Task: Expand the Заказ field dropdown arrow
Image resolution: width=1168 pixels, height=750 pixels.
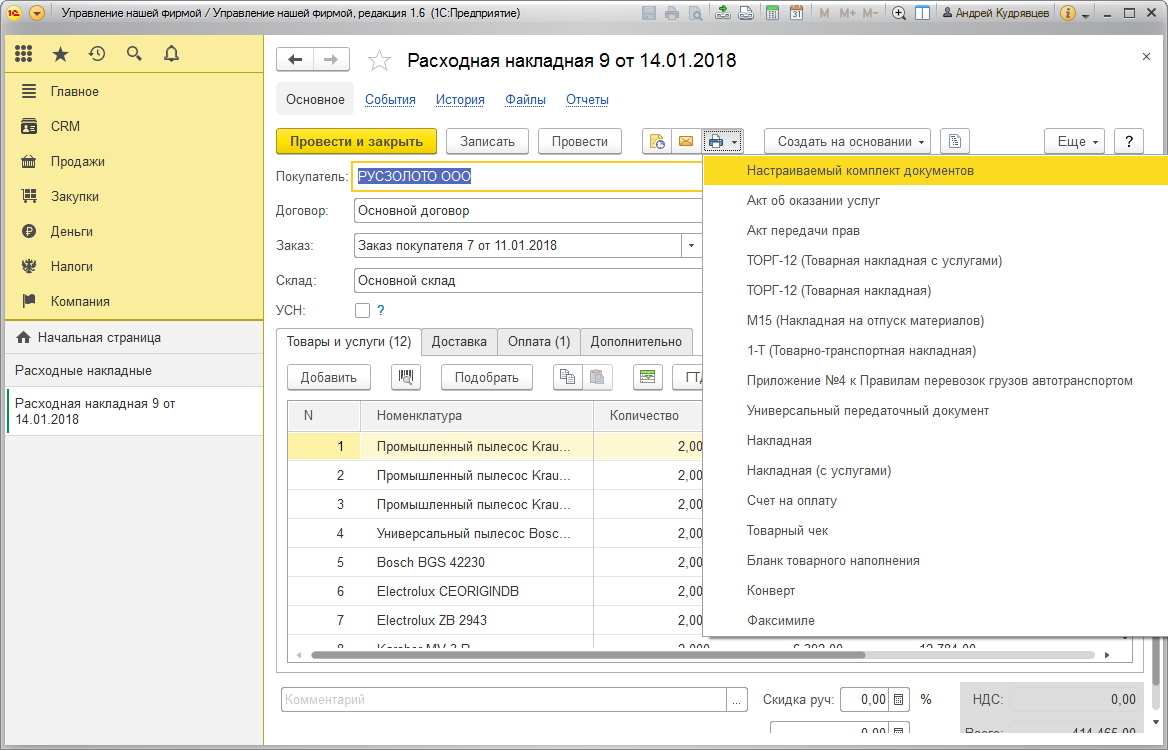Action: 691,246
